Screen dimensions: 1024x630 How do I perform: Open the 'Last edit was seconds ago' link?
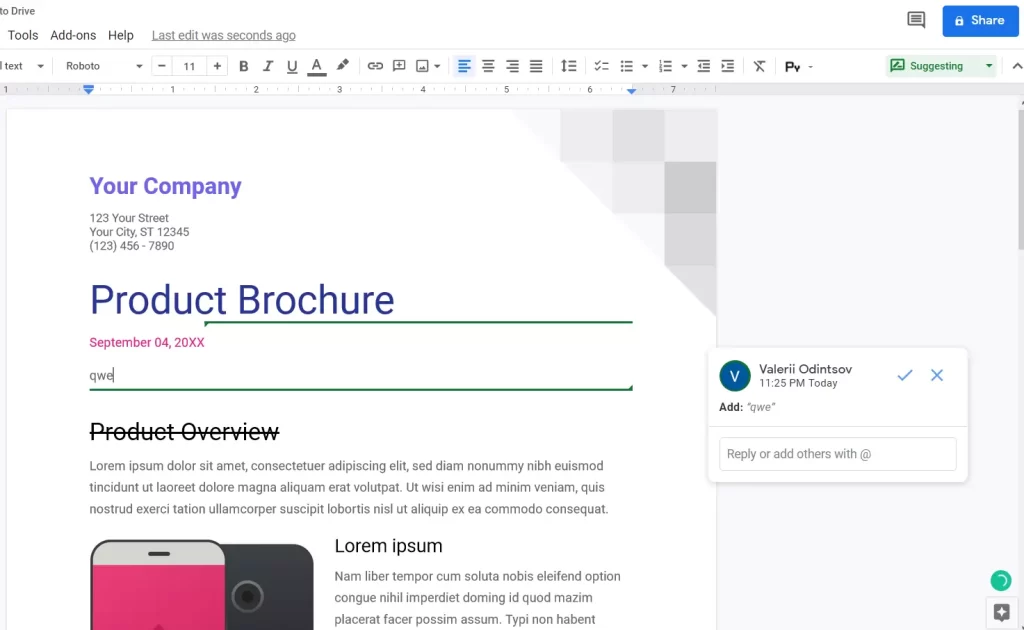(x=223, y=35)
